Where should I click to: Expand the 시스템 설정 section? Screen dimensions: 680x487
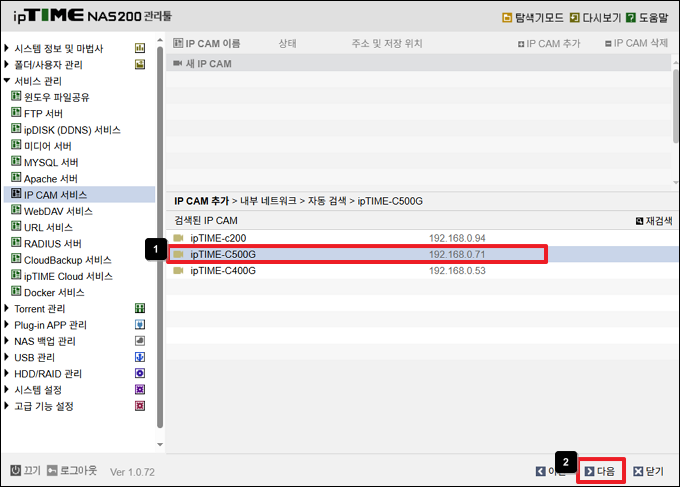click(7, 390)
